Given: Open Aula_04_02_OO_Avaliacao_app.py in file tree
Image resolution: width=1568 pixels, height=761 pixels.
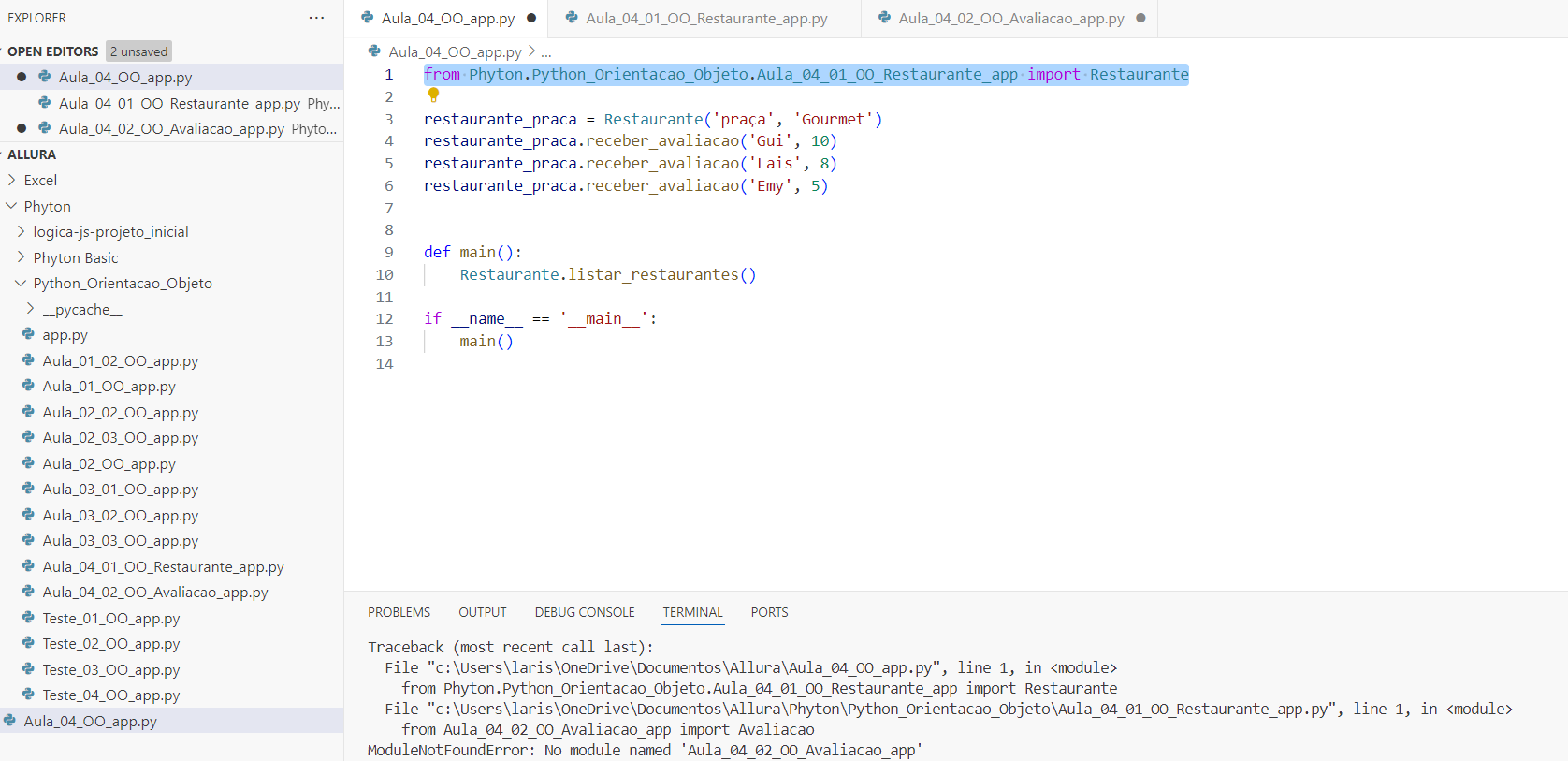Looking at the screenshot, I should click(x=155, y=592).
